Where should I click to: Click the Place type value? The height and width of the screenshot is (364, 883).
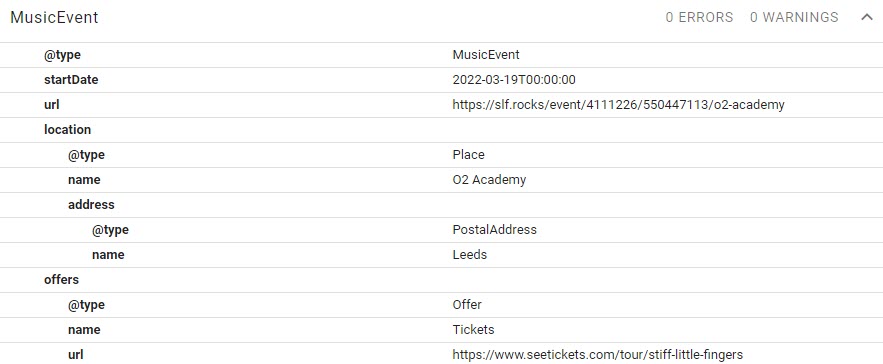[469, 155]
